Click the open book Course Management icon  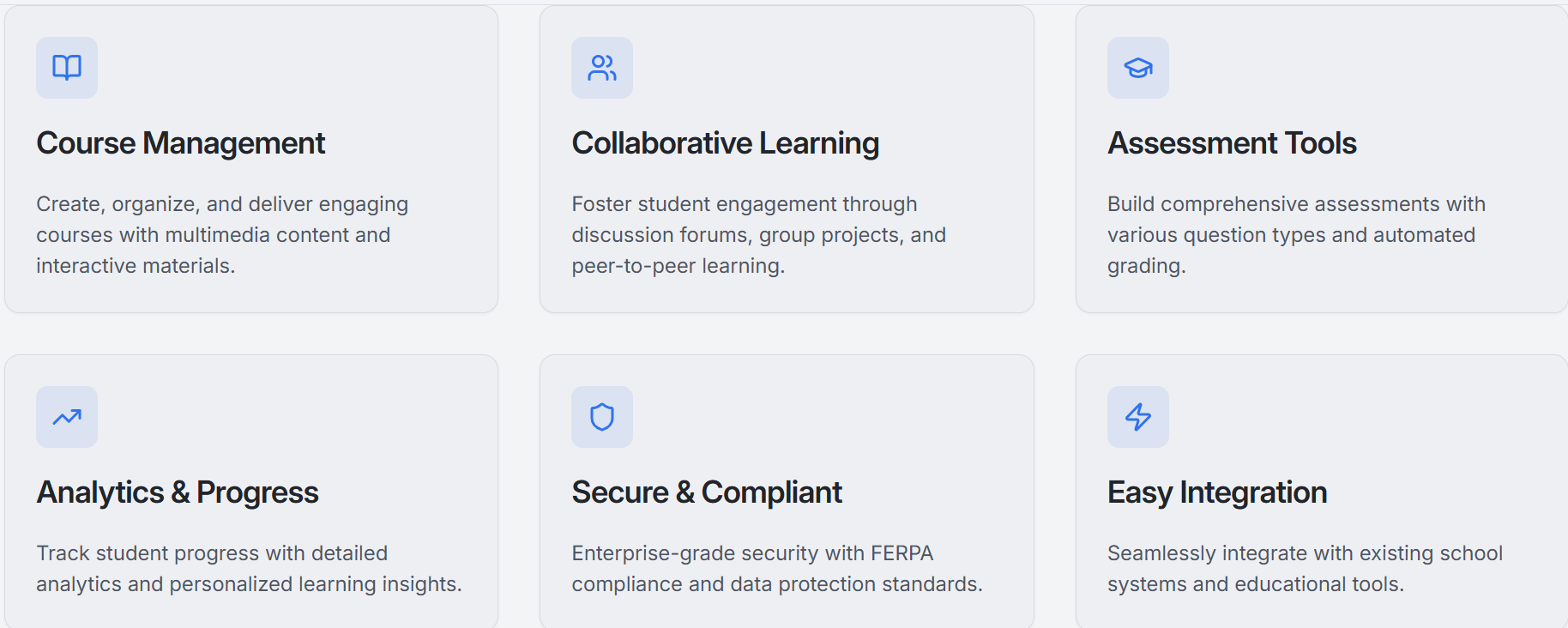67,68
